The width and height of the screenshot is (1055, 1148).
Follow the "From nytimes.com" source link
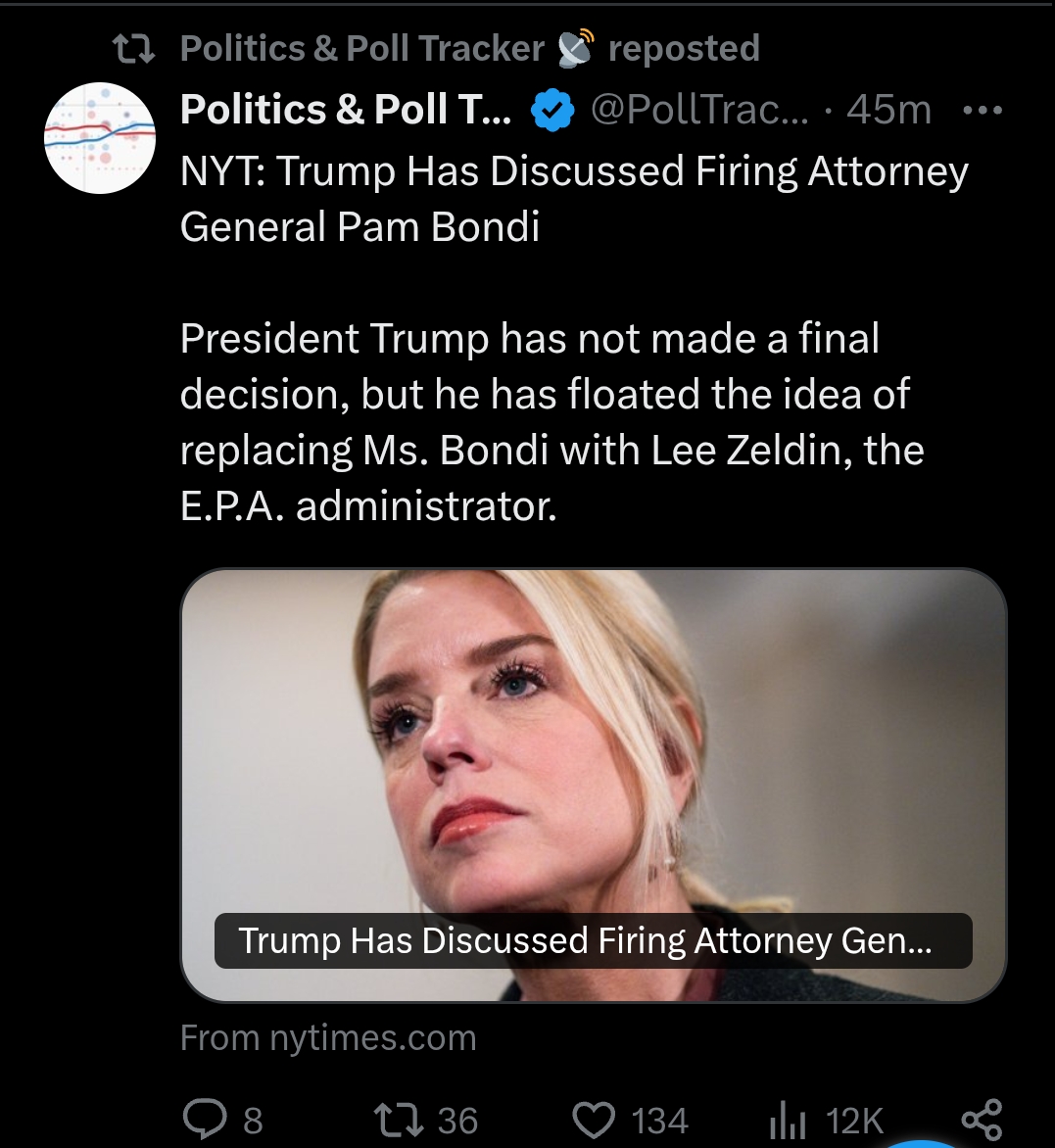[x=328, y=1037]
